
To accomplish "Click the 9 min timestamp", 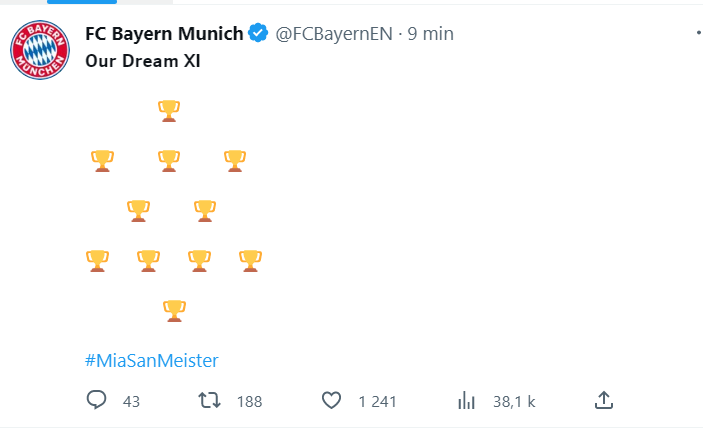I will click(x=431, y=34).
